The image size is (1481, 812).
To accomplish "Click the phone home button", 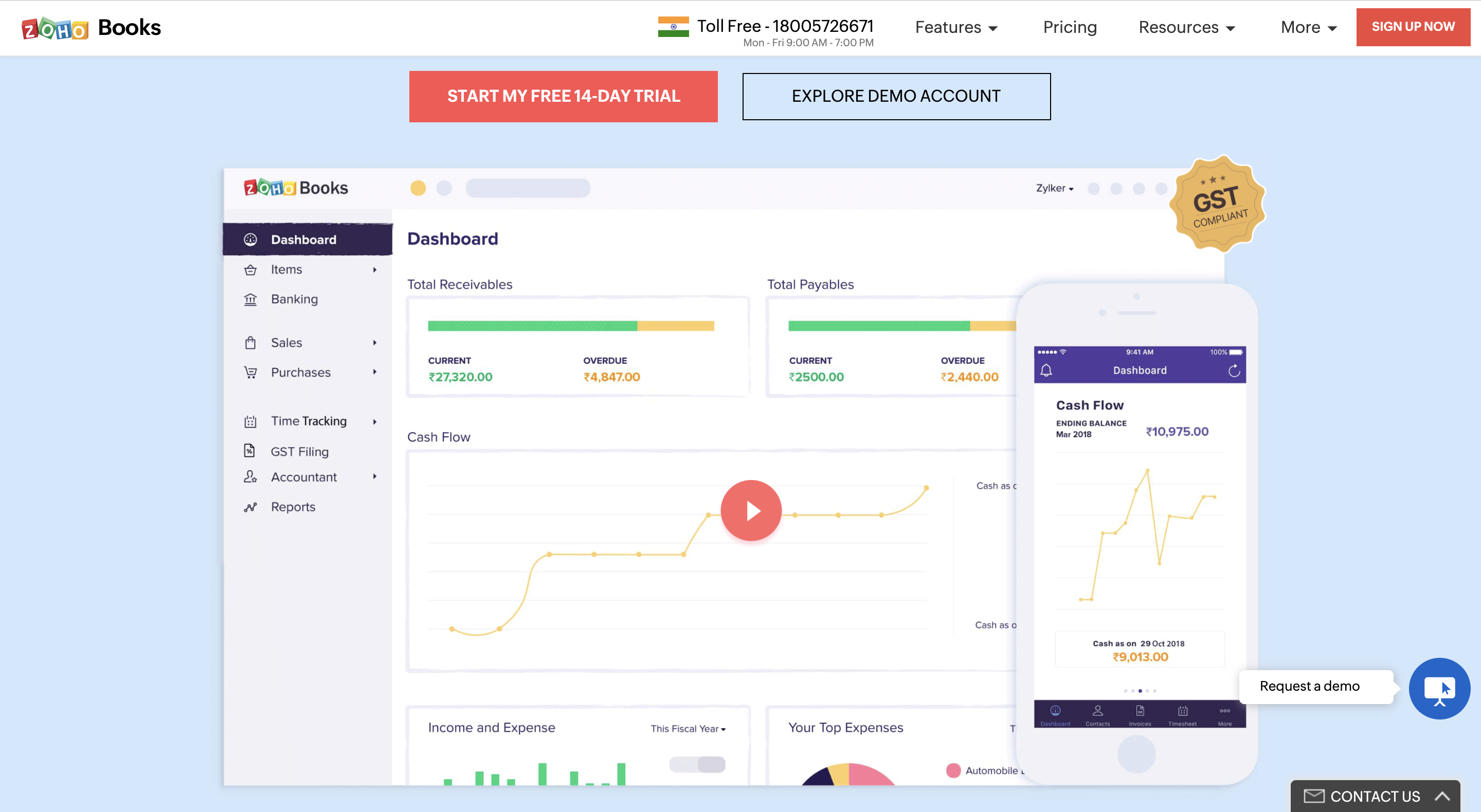I will coord(1136,754).
